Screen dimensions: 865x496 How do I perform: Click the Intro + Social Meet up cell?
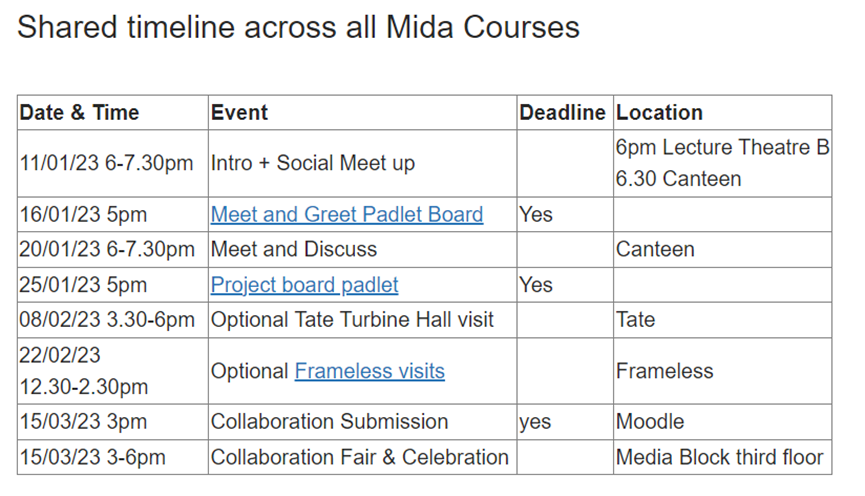tap(362, 163)
